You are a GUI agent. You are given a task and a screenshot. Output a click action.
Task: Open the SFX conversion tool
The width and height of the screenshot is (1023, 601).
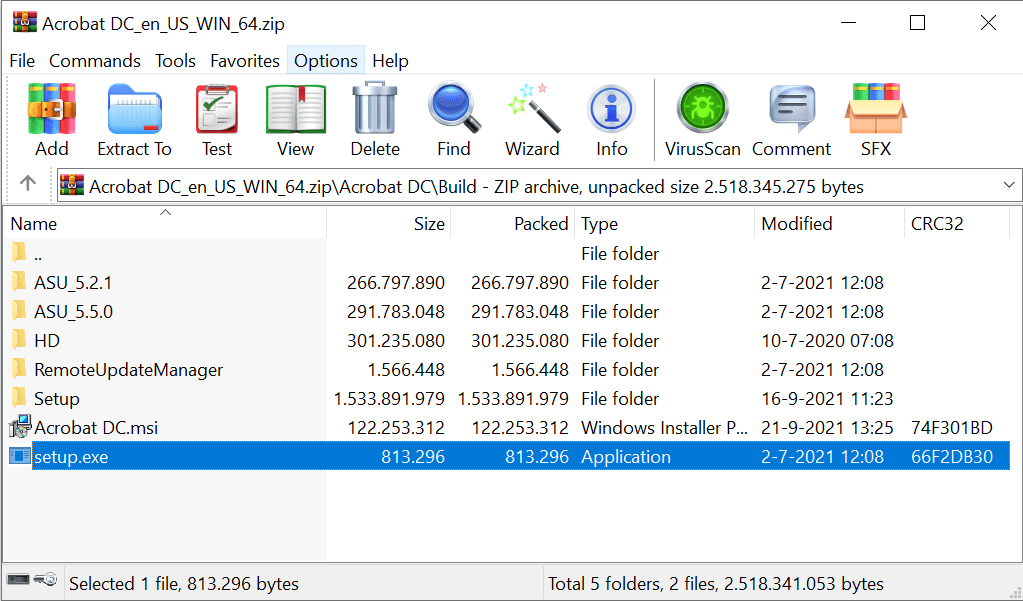pos(875,119)
